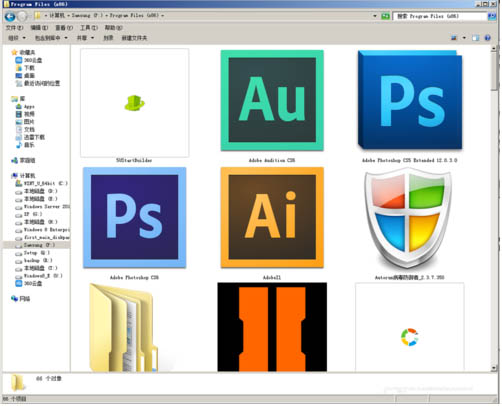The width and height of the screenshot is (502, 406).
Task: Click the change view icon in toolbar
Action: coord(454,38)
